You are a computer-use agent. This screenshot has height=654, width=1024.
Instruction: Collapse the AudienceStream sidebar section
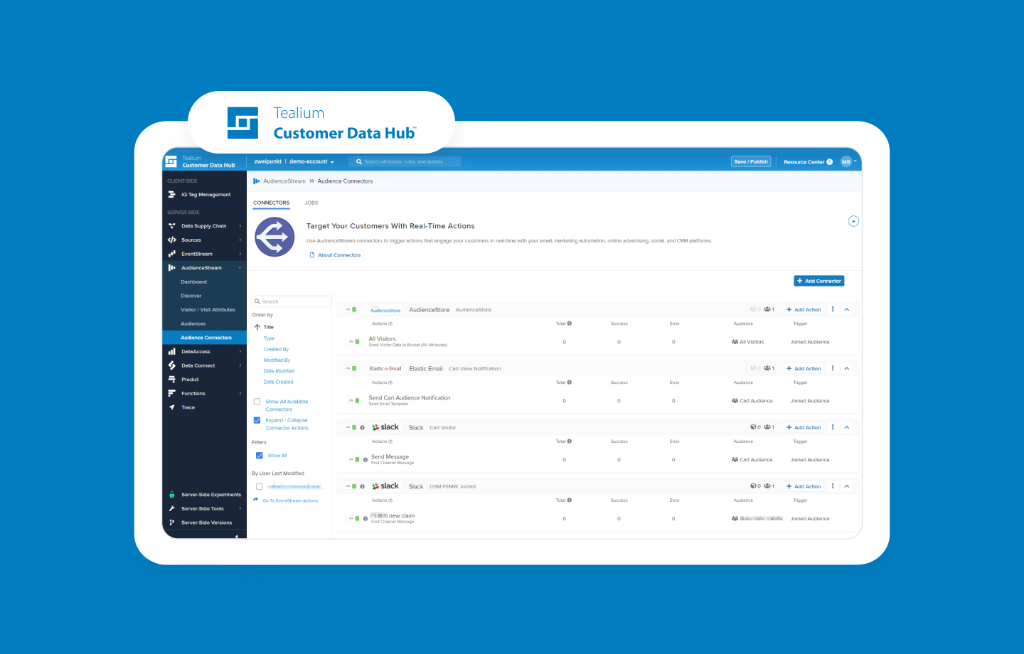240,268
